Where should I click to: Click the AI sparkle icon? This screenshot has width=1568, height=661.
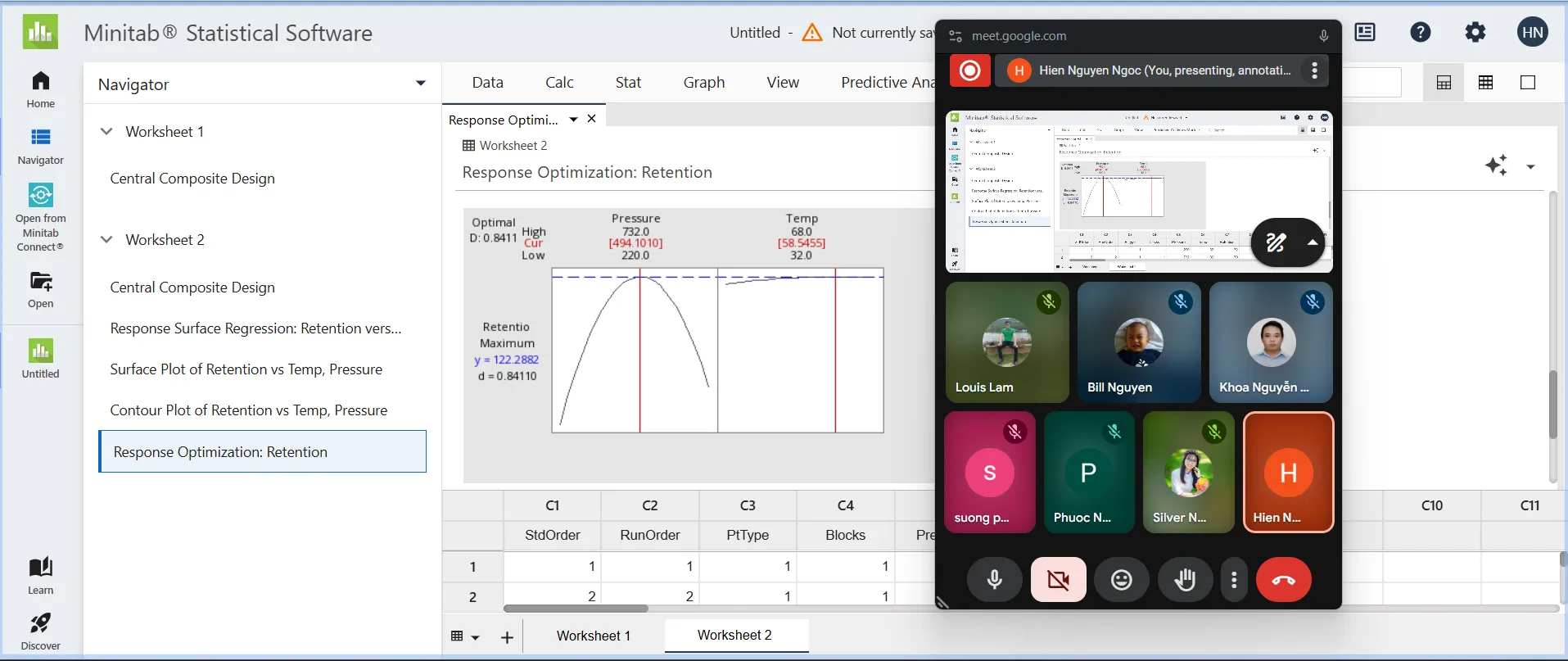pyautogui.click(x=1496, y=165)
